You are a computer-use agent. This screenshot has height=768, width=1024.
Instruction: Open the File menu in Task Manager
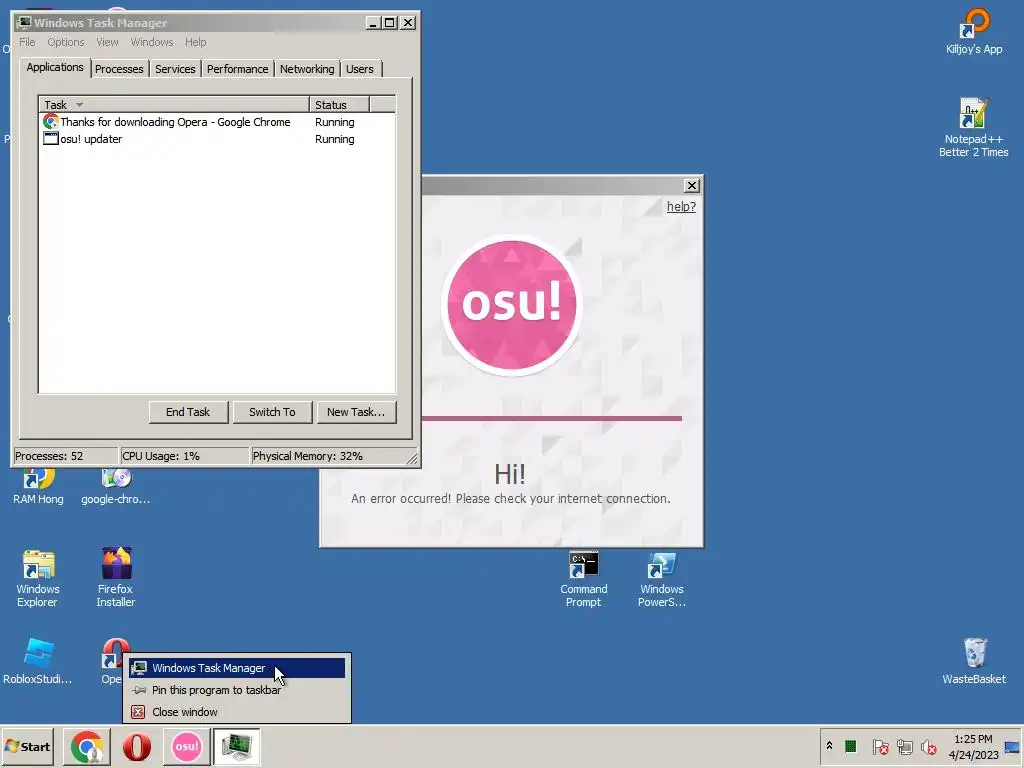coord(27,42)
